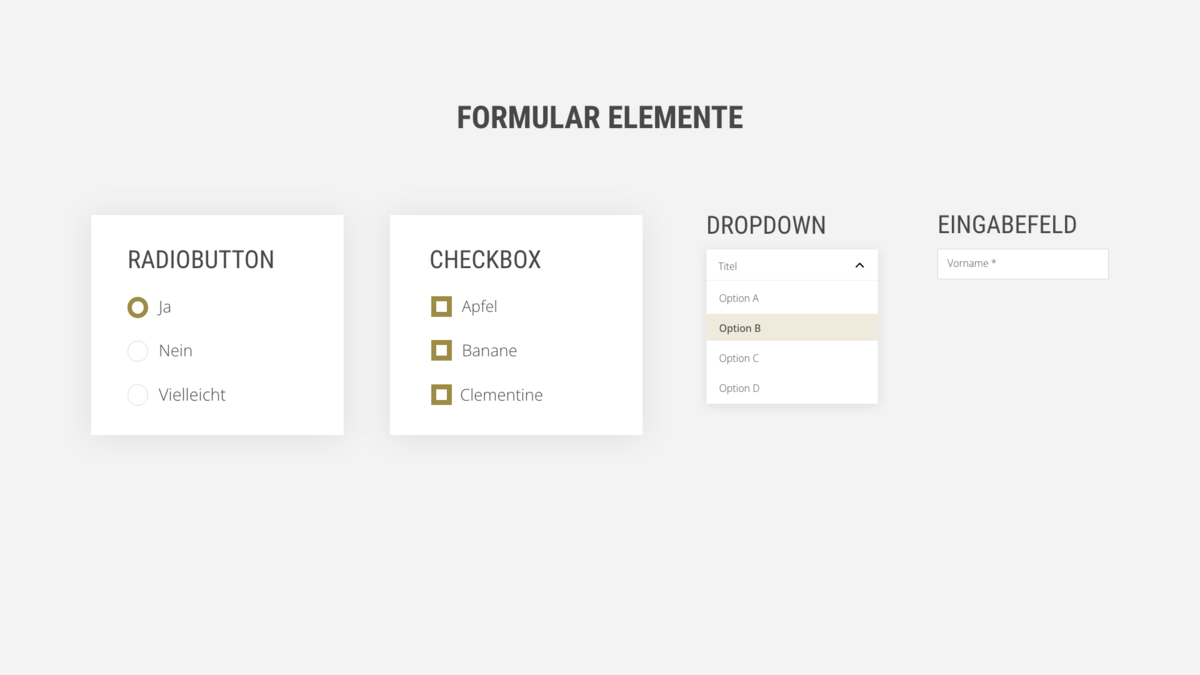Select the 'Ja' radio button circle
The width and height of the screenshot is (1200, 675).
tap(138, 307)
